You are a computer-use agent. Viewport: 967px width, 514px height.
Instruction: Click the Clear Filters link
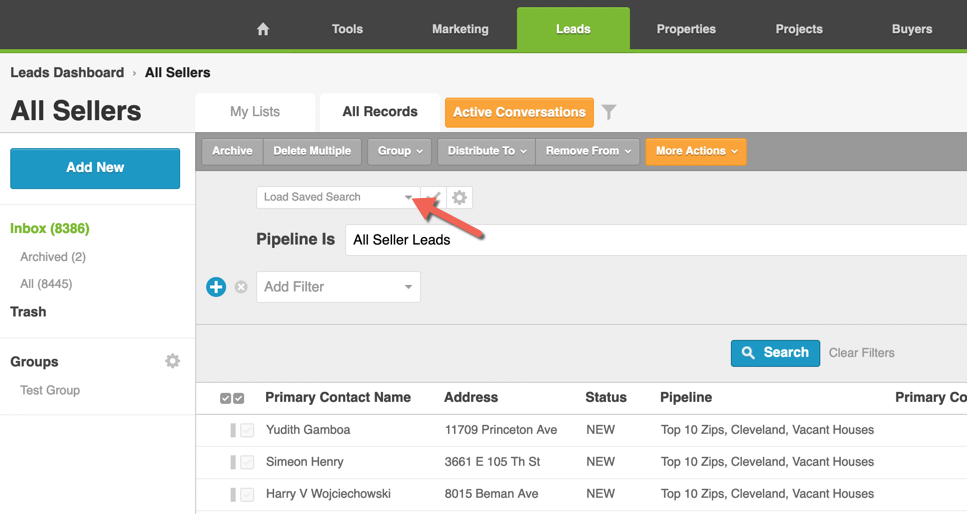(861, 353)
